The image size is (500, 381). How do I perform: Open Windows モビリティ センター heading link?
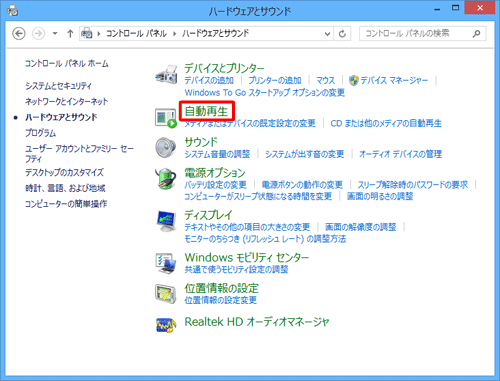click(x=247, y=258)
